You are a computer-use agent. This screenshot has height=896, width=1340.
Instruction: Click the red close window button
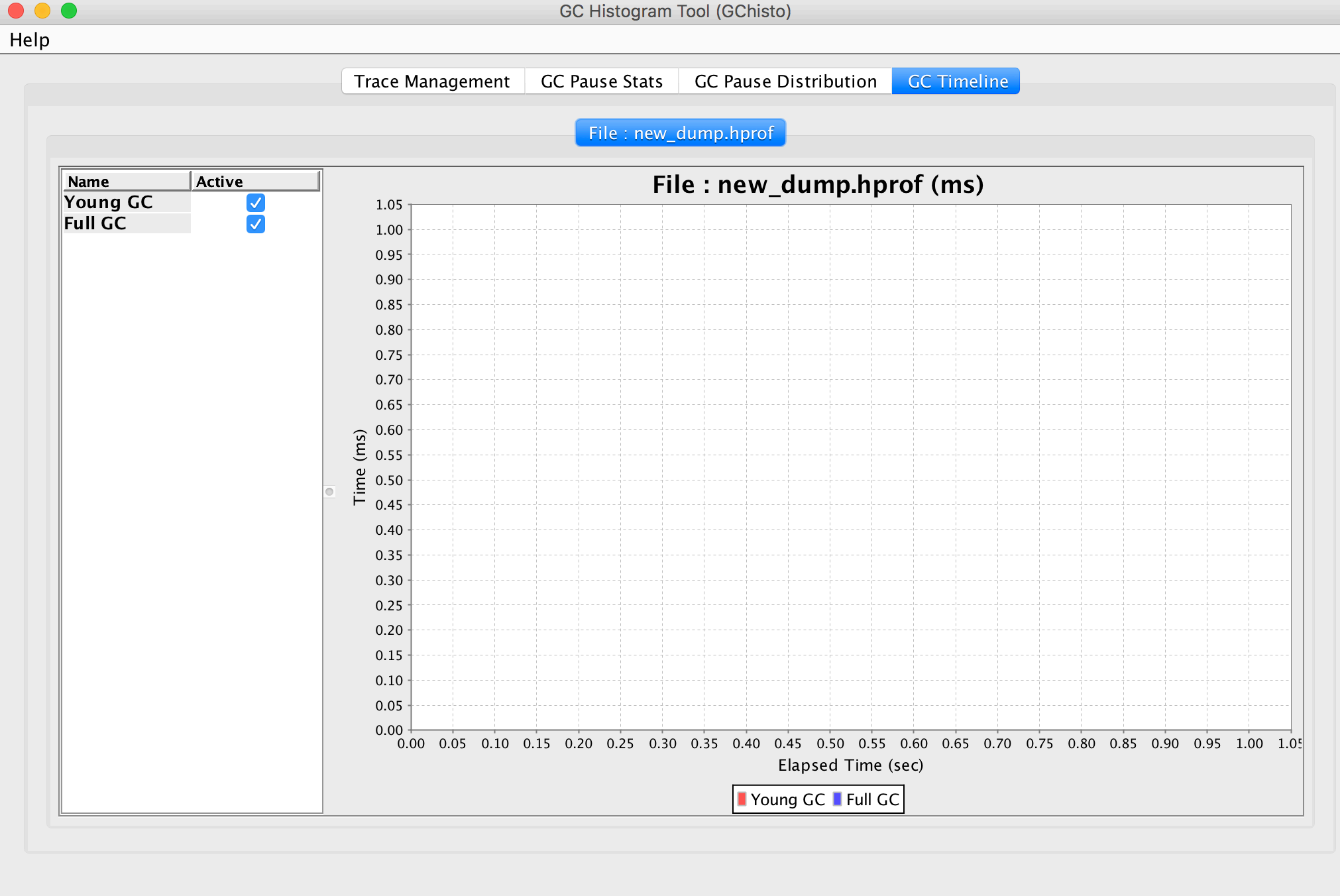tap(16, 11)
